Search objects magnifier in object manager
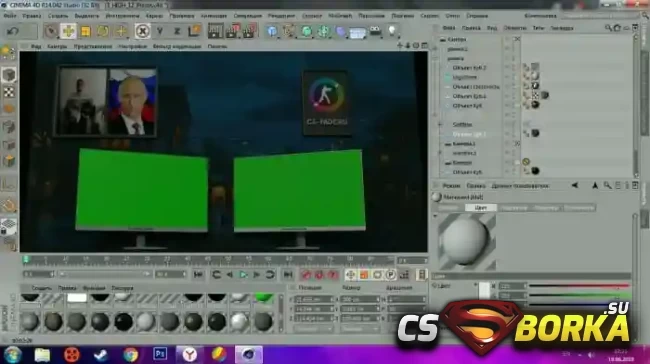 pos(608,28)
